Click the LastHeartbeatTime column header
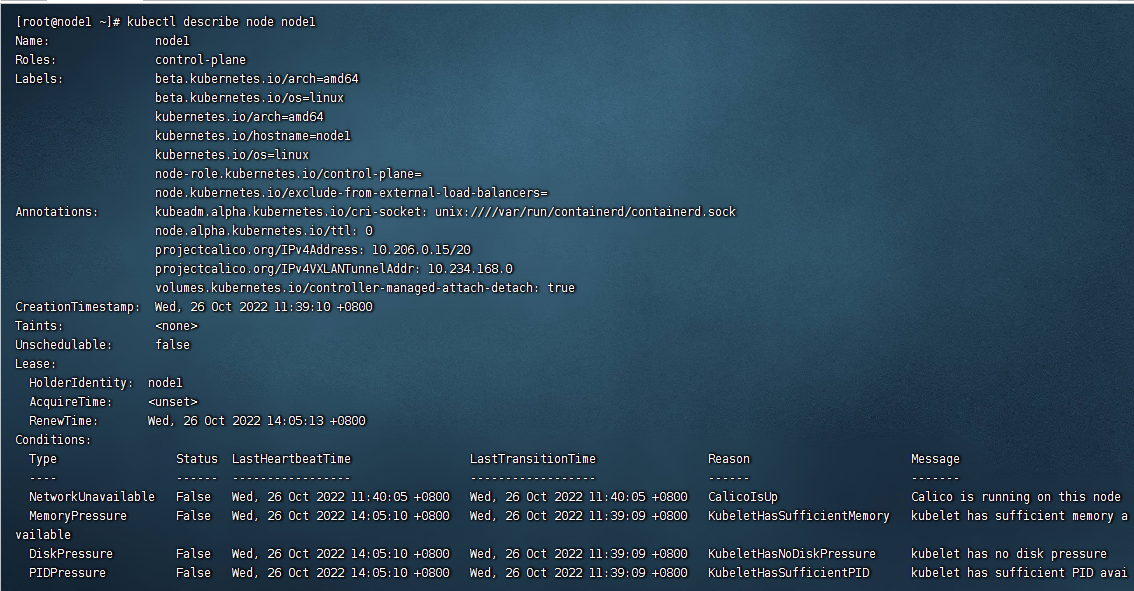The width and height of the screenshot is (1134, 591). pyautogui.click(x=291, y=459)
